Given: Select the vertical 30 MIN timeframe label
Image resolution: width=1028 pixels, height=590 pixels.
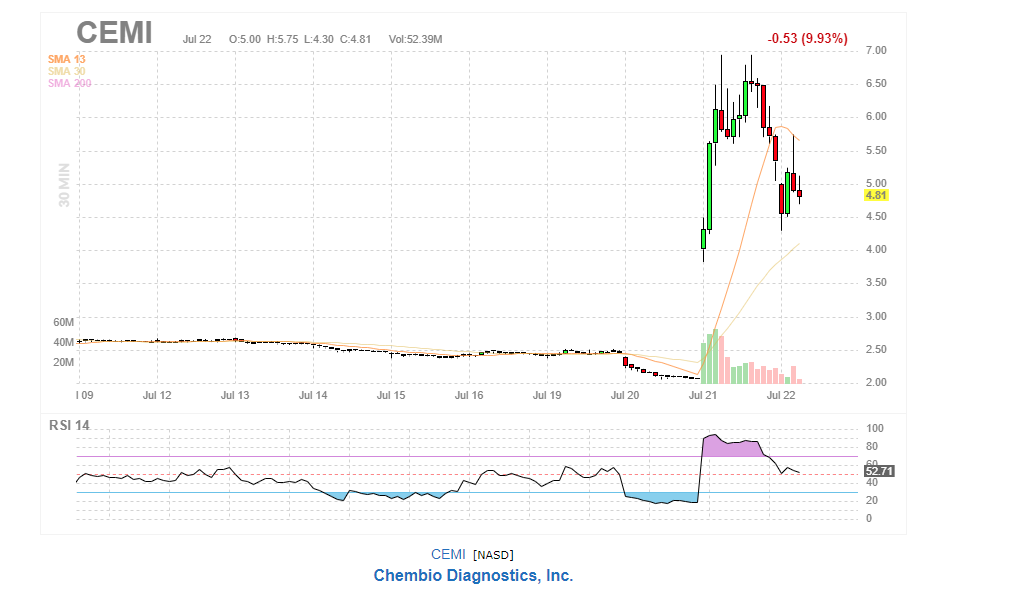Looking at the screenshot, I should (x=64, y=186).
